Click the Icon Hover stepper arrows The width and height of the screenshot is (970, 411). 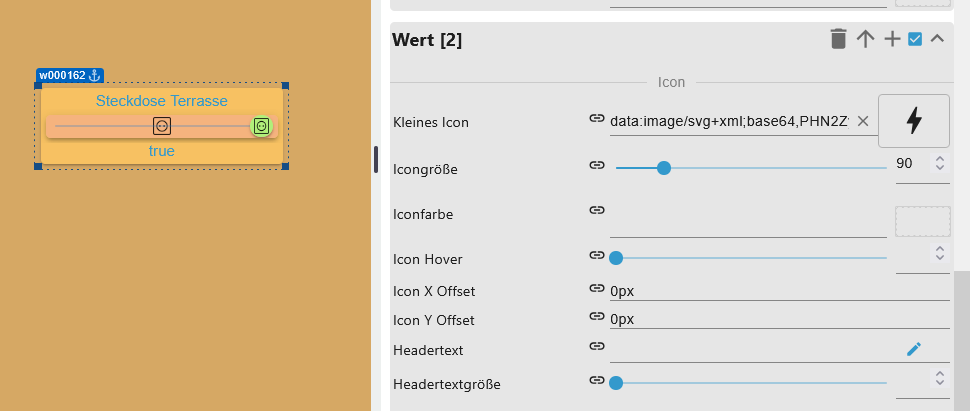pyautogui.click(x=939, y=253)
